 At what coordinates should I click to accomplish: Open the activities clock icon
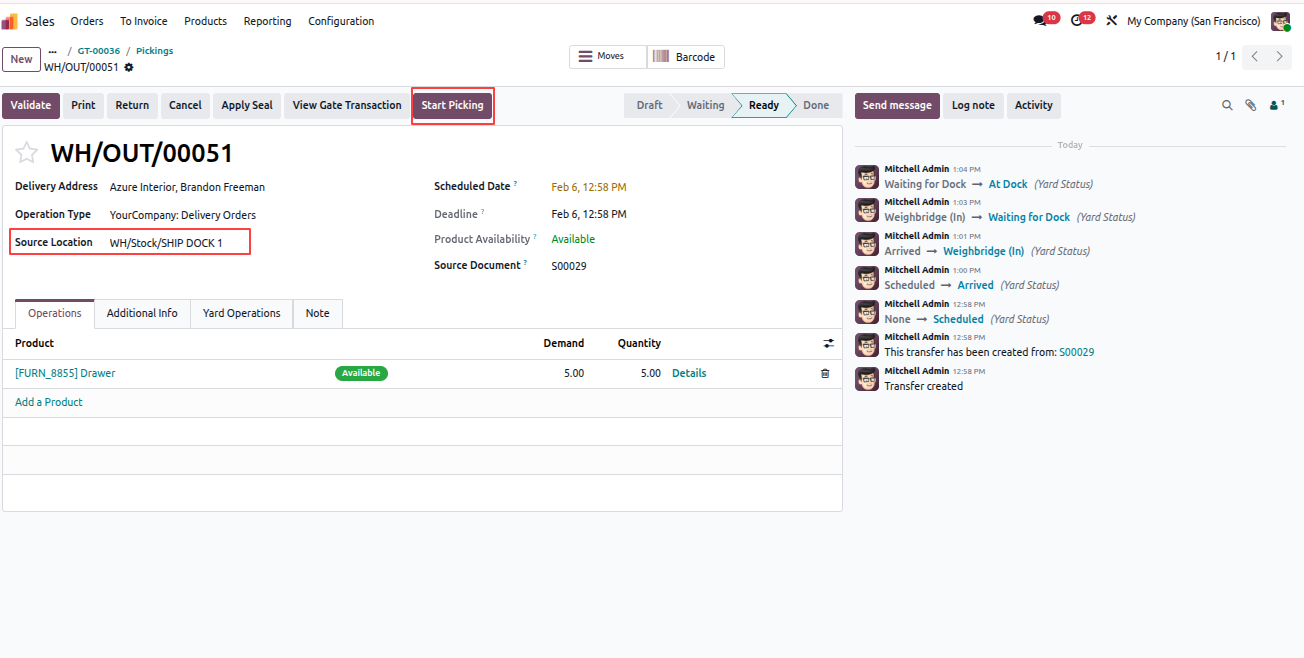click(1076, 21)
